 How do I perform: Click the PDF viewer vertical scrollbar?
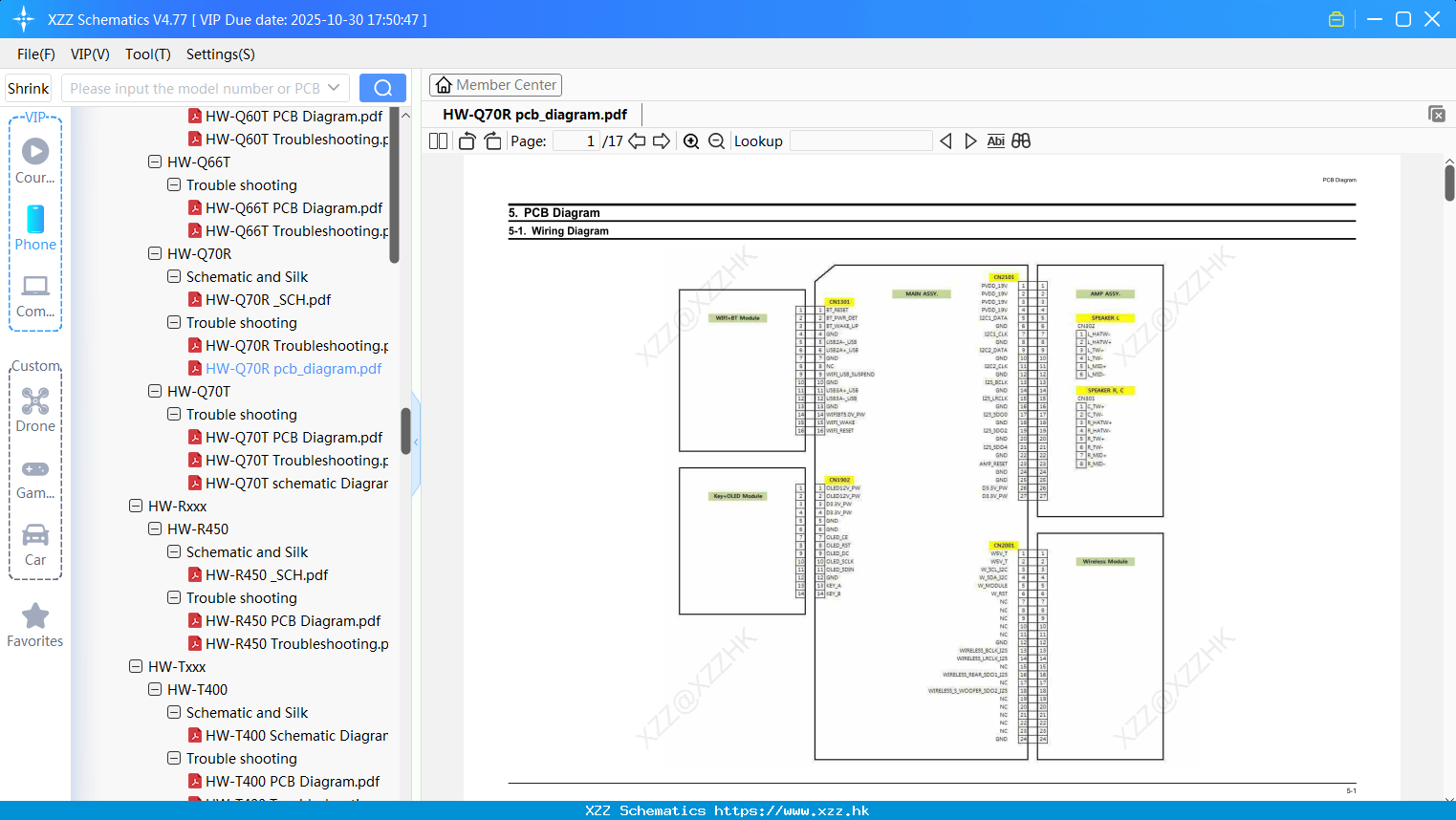1449,183
